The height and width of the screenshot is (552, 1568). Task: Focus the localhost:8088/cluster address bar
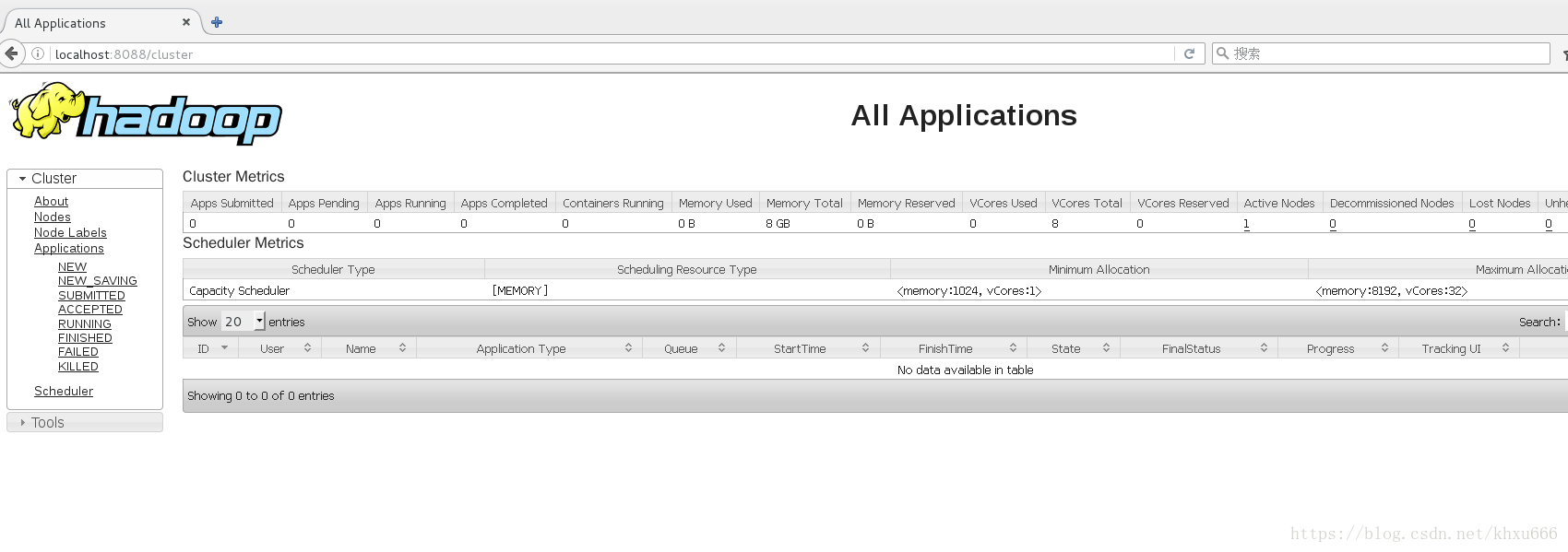coord(609,53)
